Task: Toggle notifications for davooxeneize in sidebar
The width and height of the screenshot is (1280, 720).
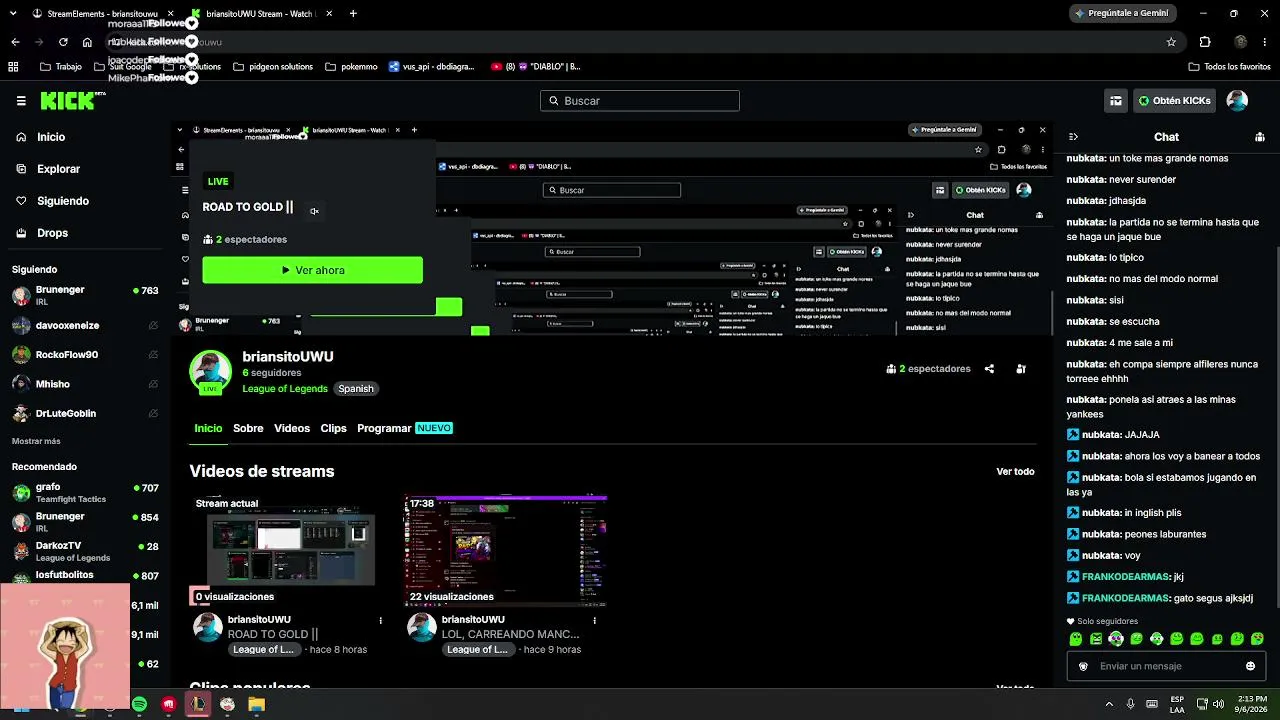Action: [153, 326]
